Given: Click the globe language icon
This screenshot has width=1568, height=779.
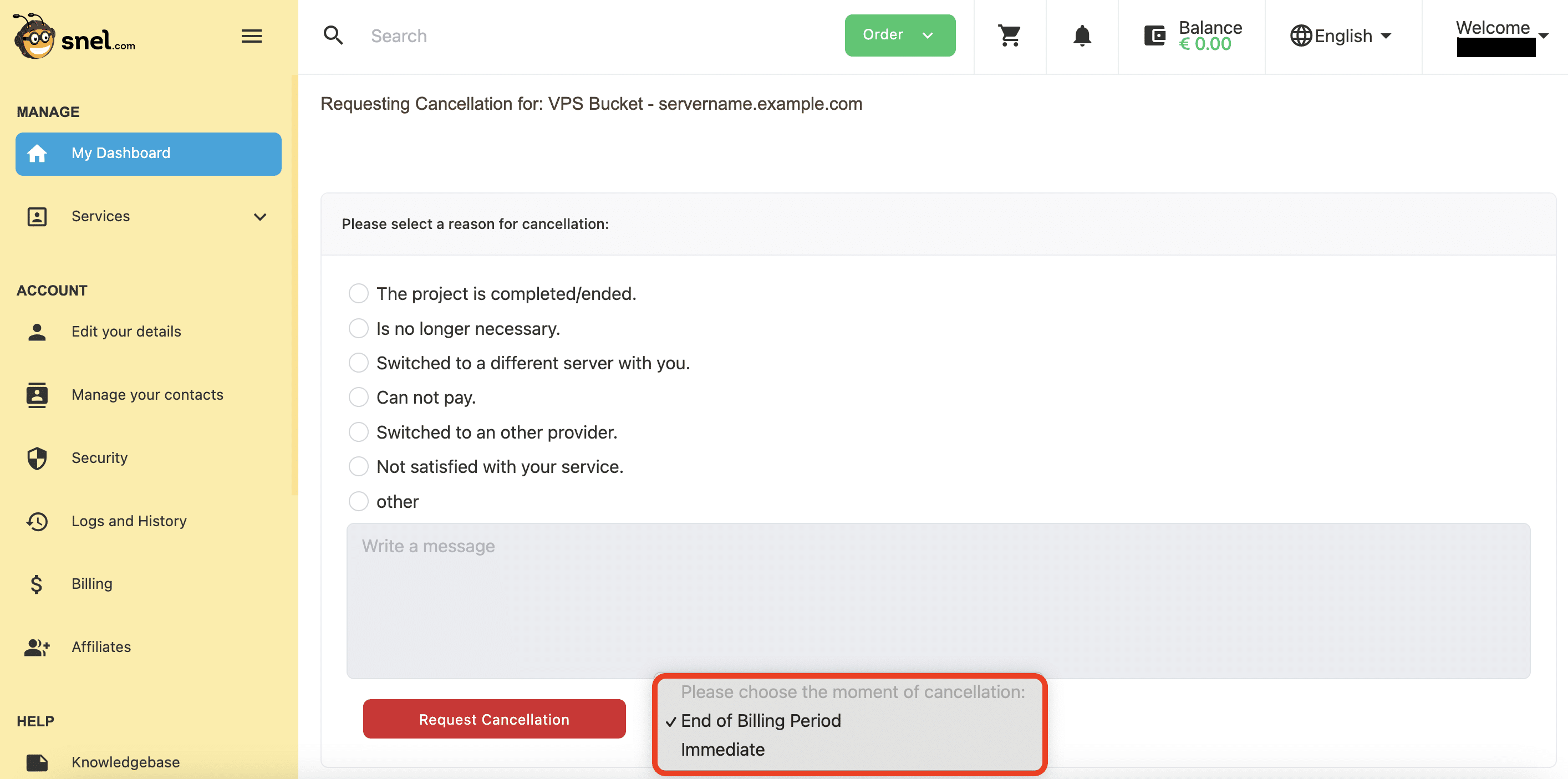Looking at the screenshot, I should click(x=1301, y=36).
